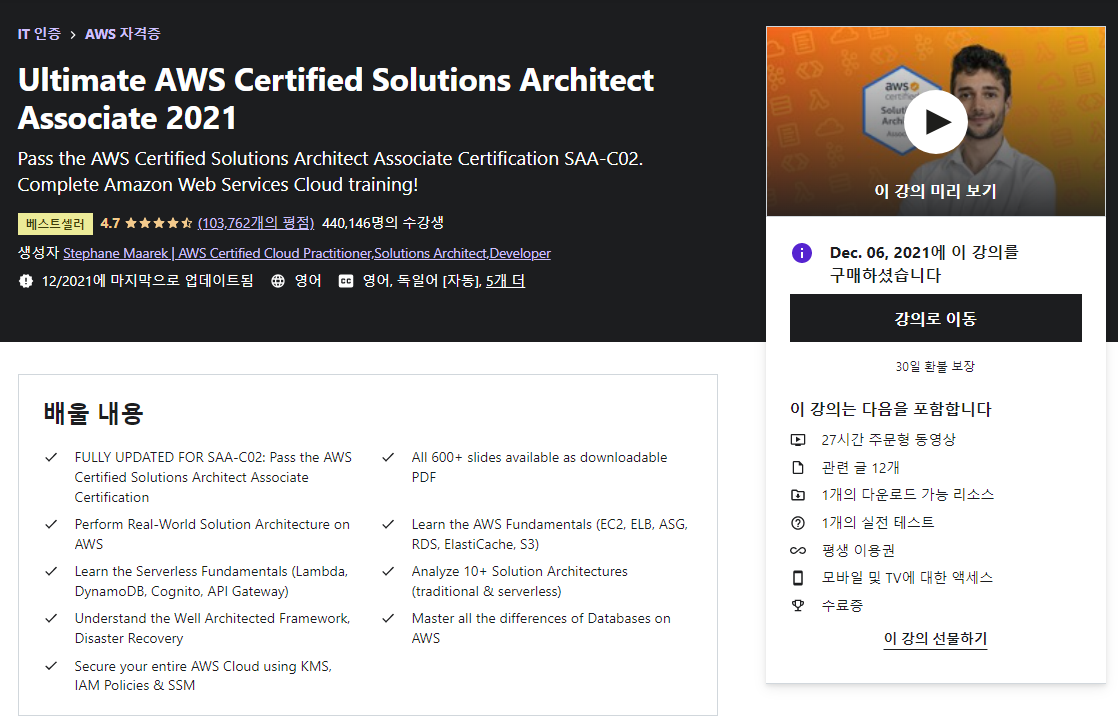Viewport: 1118px width, 716px height.
Task: Click checkmark beside All 600+ slides item
Action: (388, 457)
